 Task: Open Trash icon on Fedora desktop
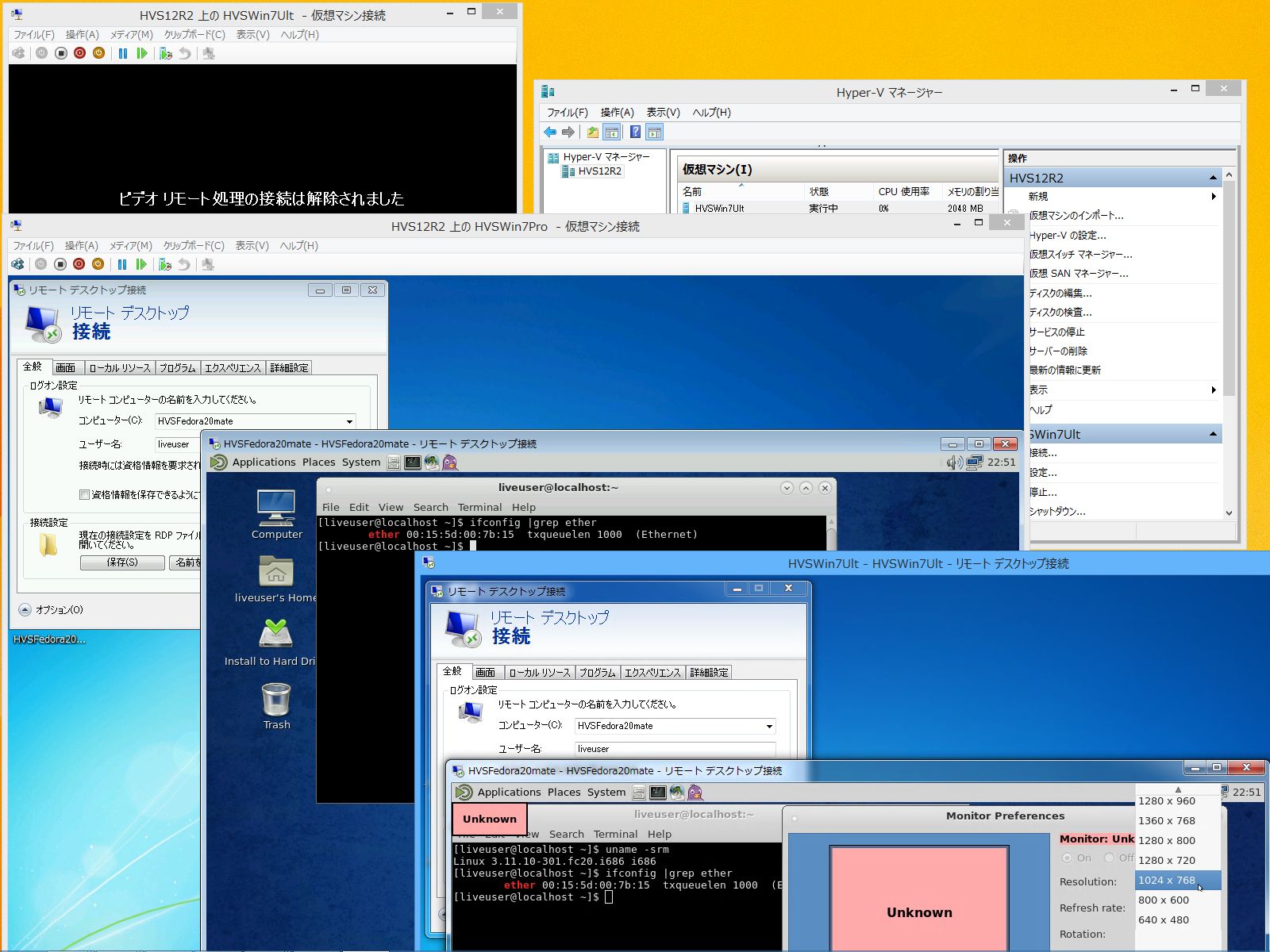(x=276, y=706)
